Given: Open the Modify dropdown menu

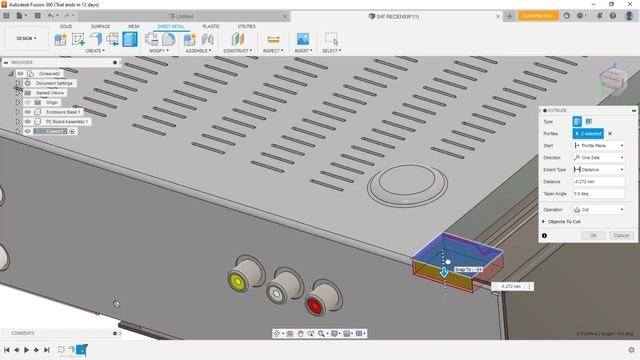Looking at the screenshot, I should tap(159, 51).
